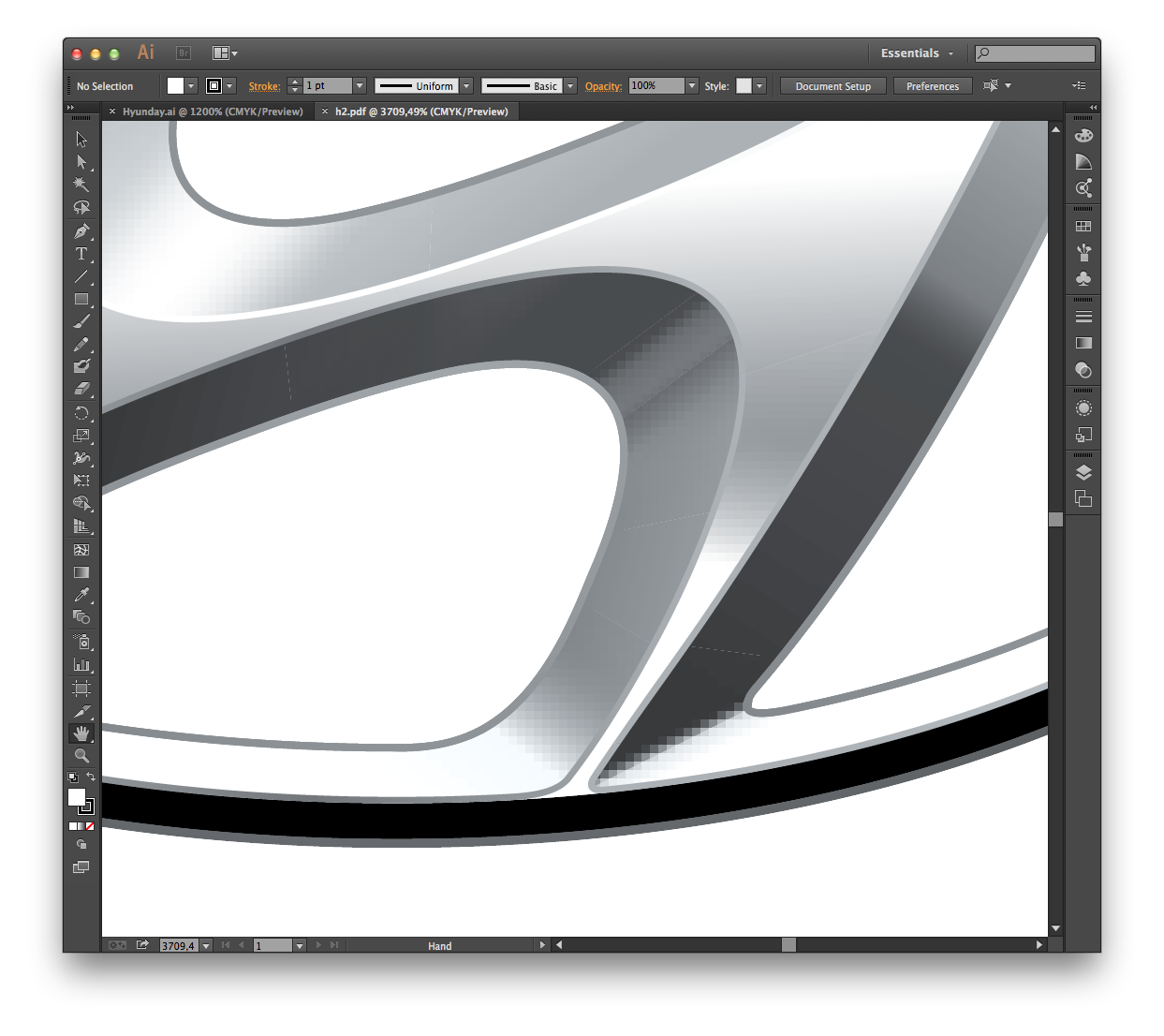1164x1036 pixels.
Task: Select the Pen tool
Action: (81, 231)
